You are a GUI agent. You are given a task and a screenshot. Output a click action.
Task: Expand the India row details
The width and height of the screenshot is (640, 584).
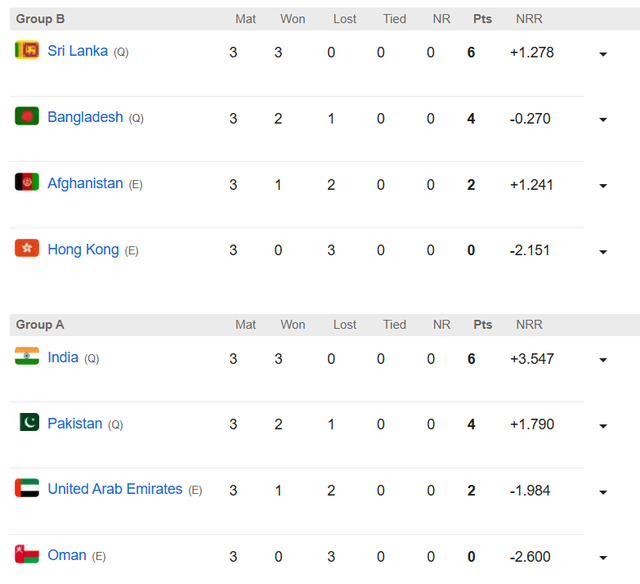coord(603,360)
